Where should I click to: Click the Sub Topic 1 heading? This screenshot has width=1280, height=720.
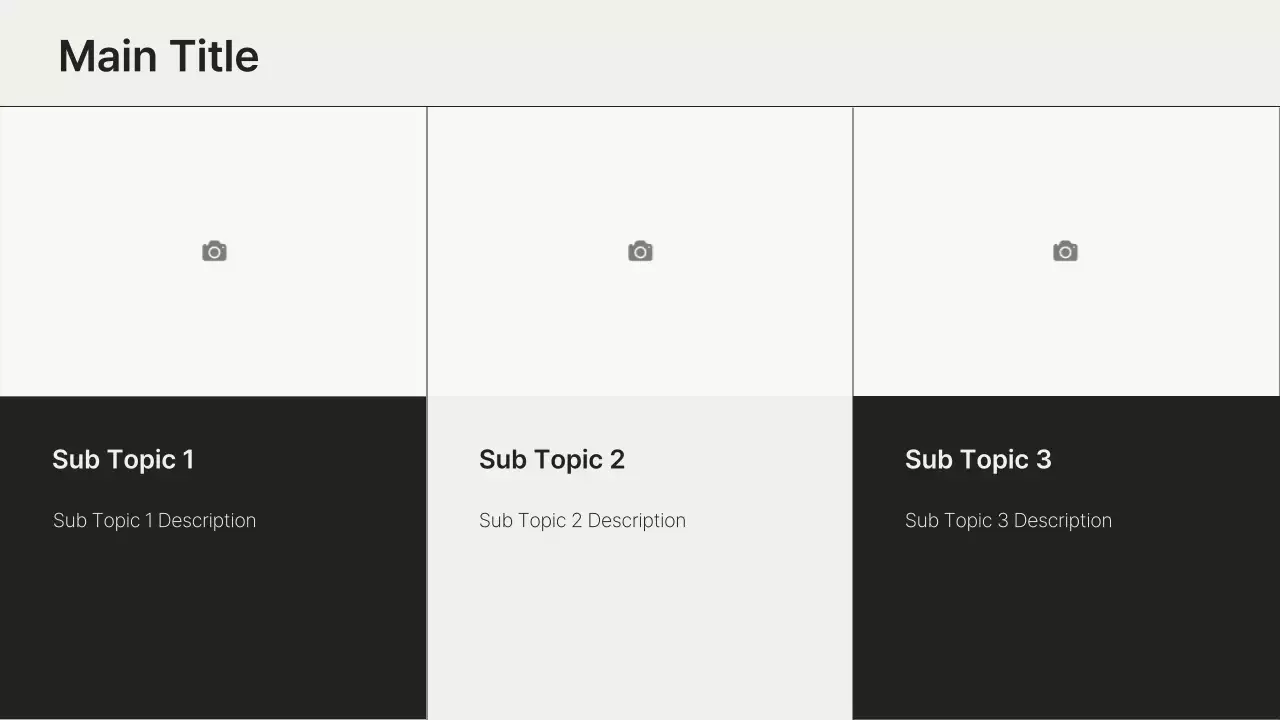[123, 459]
